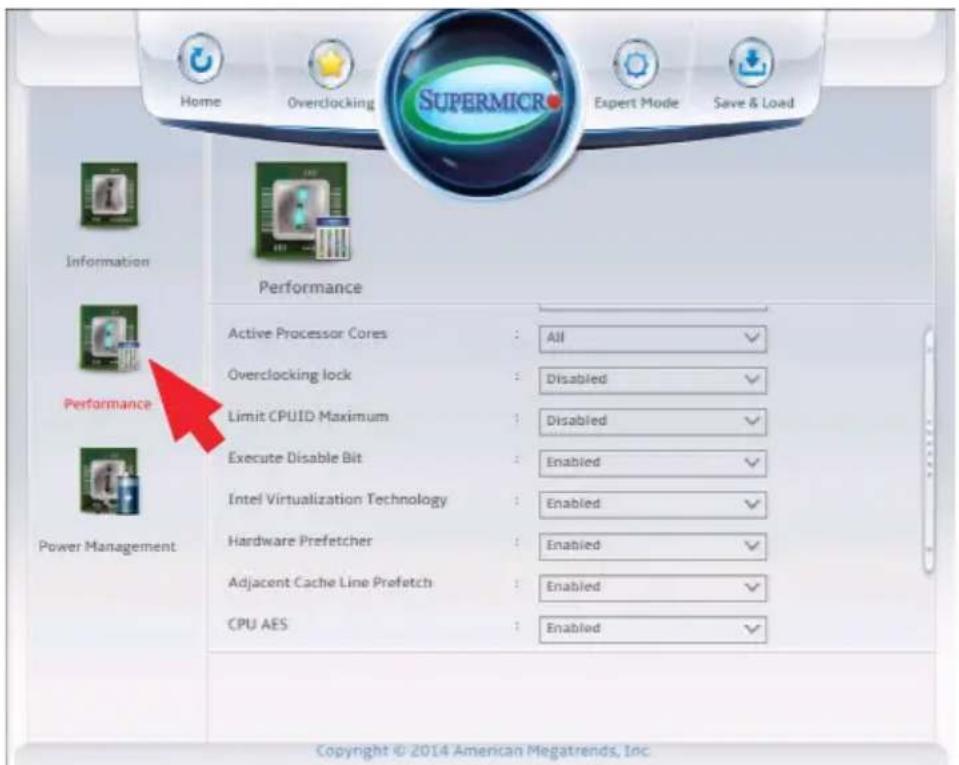Click the Power Management sidebar label
959x765 pixels.
point(107,546)
